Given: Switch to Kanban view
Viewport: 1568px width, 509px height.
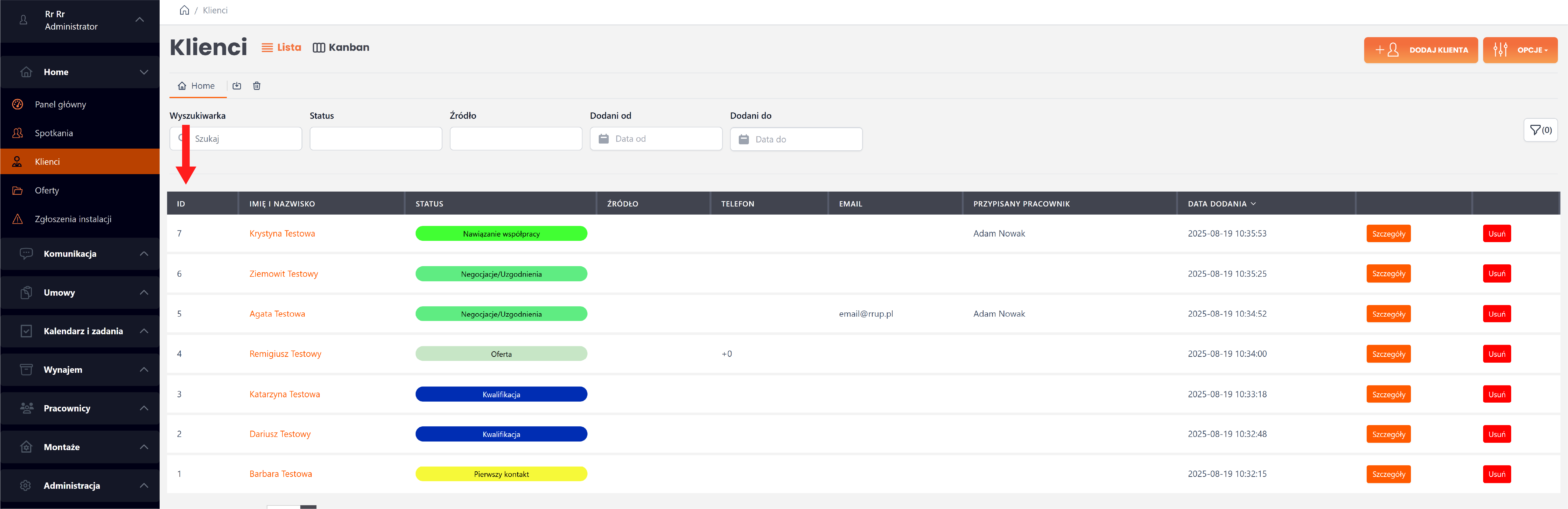Looking at the screenshot, I should pos(341,48).
